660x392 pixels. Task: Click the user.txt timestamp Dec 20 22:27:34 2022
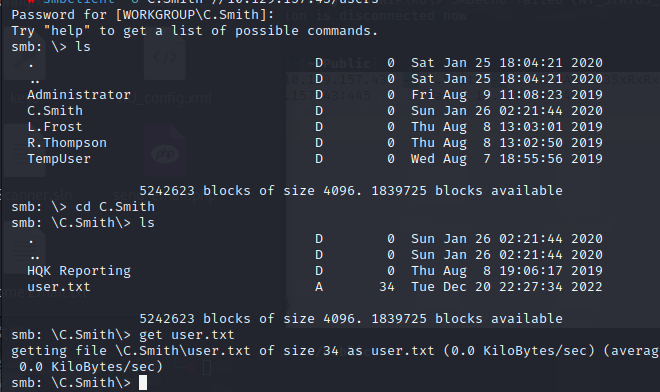tap(507, 287)
